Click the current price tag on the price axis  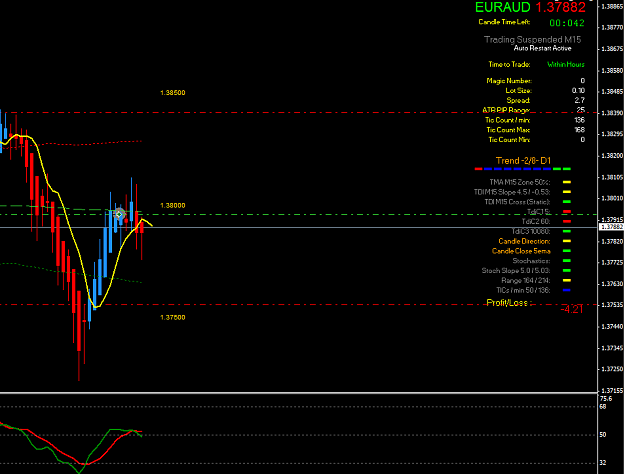(x=612, y=227)
